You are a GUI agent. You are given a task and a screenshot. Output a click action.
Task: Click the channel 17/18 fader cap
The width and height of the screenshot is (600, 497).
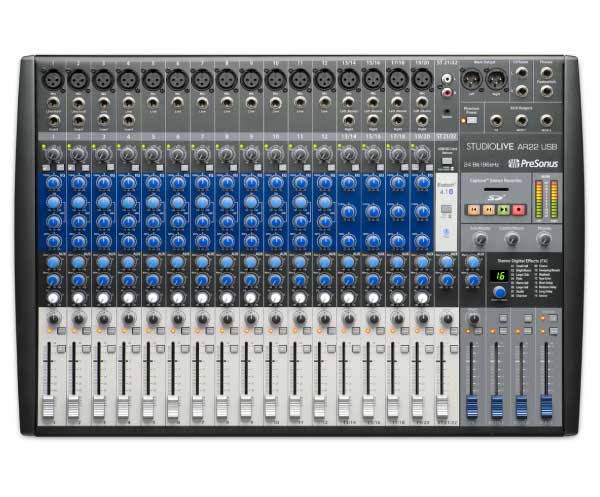tap(393, 407)
